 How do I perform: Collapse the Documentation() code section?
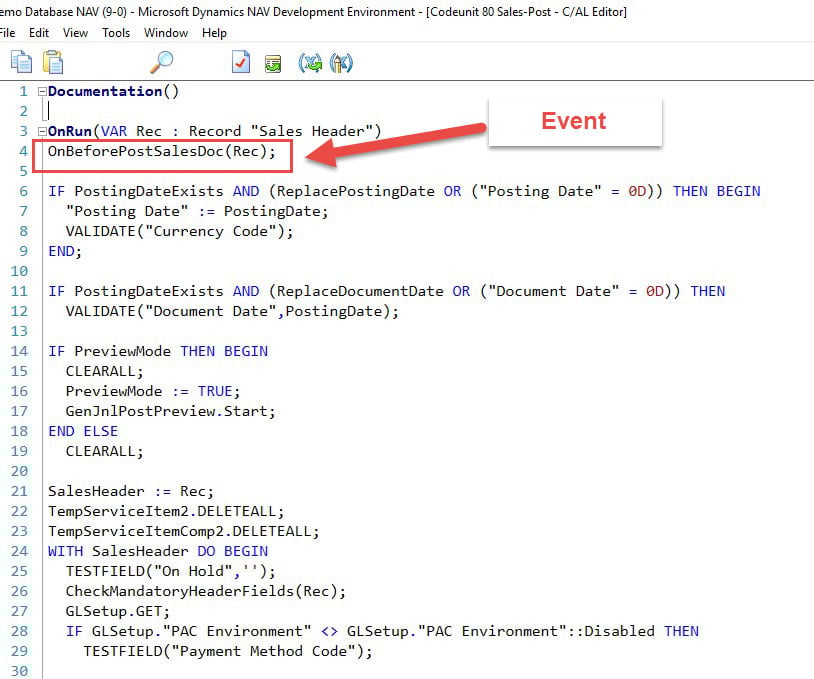[x=41, y=91]
